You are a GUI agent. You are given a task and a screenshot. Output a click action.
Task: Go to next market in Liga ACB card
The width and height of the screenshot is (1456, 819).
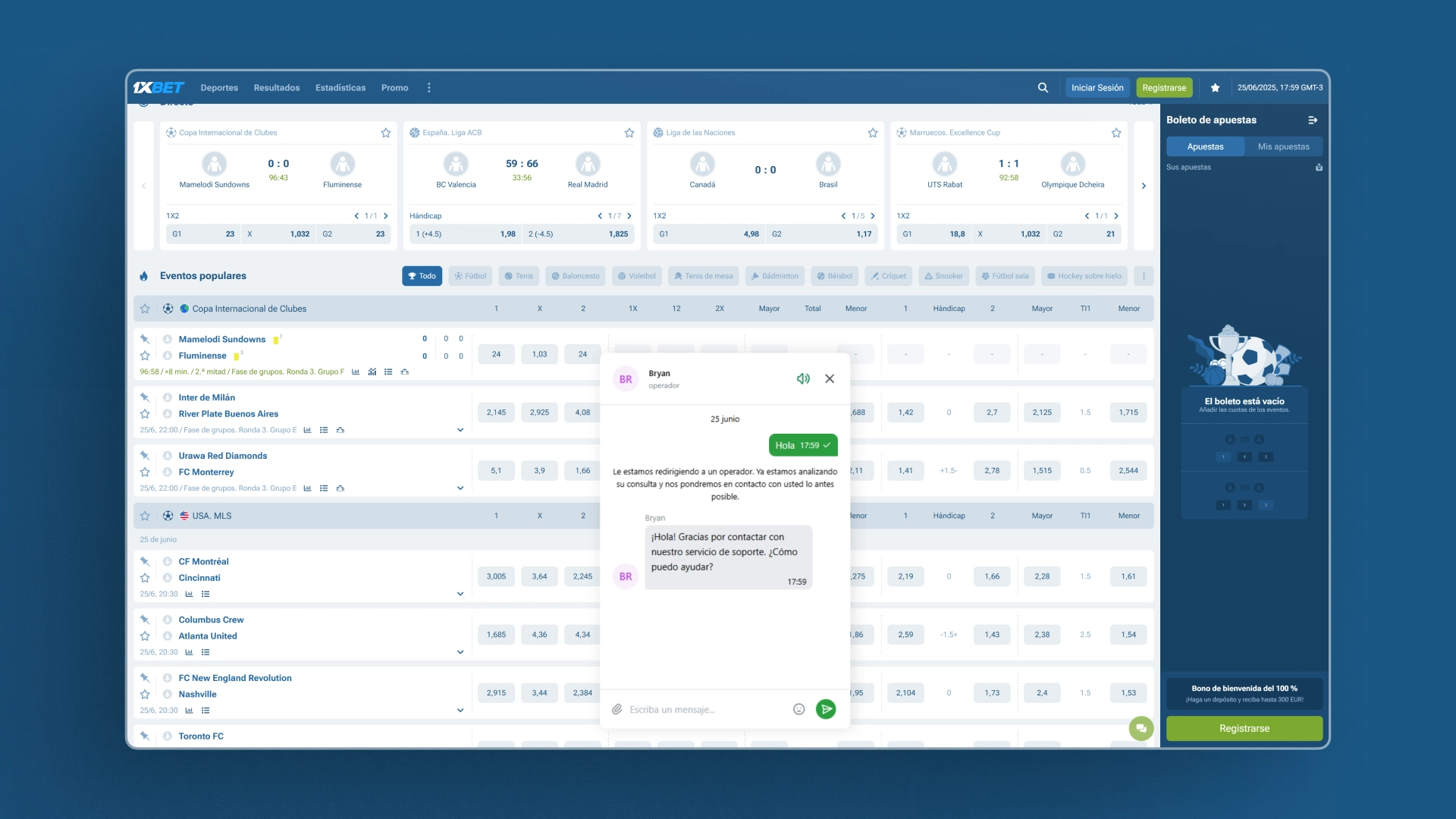click(629, 216)
